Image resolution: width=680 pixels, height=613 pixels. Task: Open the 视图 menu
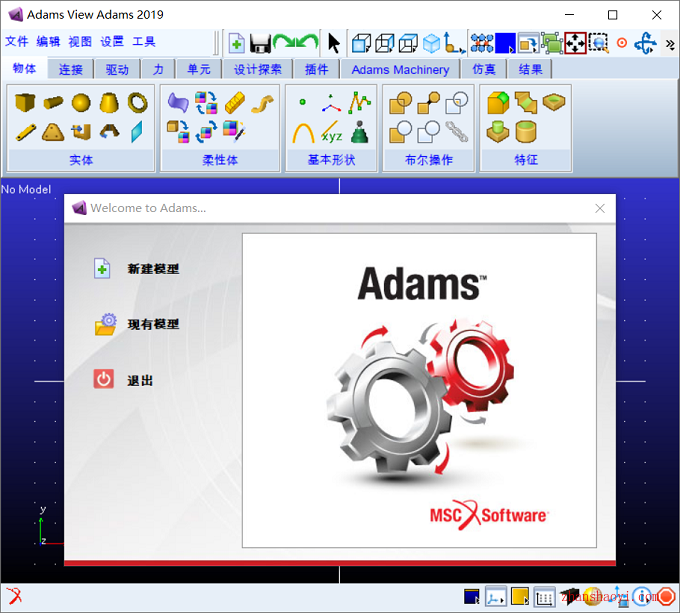[x=80, y=42]
